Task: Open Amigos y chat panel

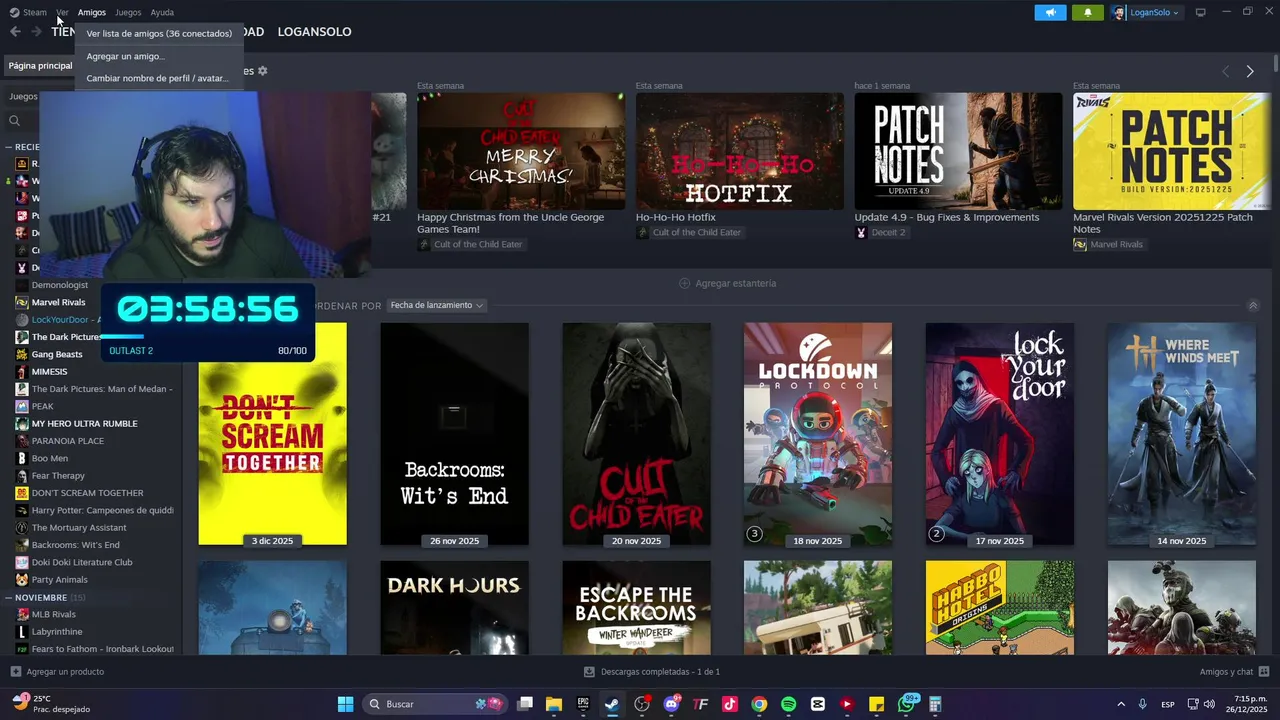Action: (x=1234, y=672)
